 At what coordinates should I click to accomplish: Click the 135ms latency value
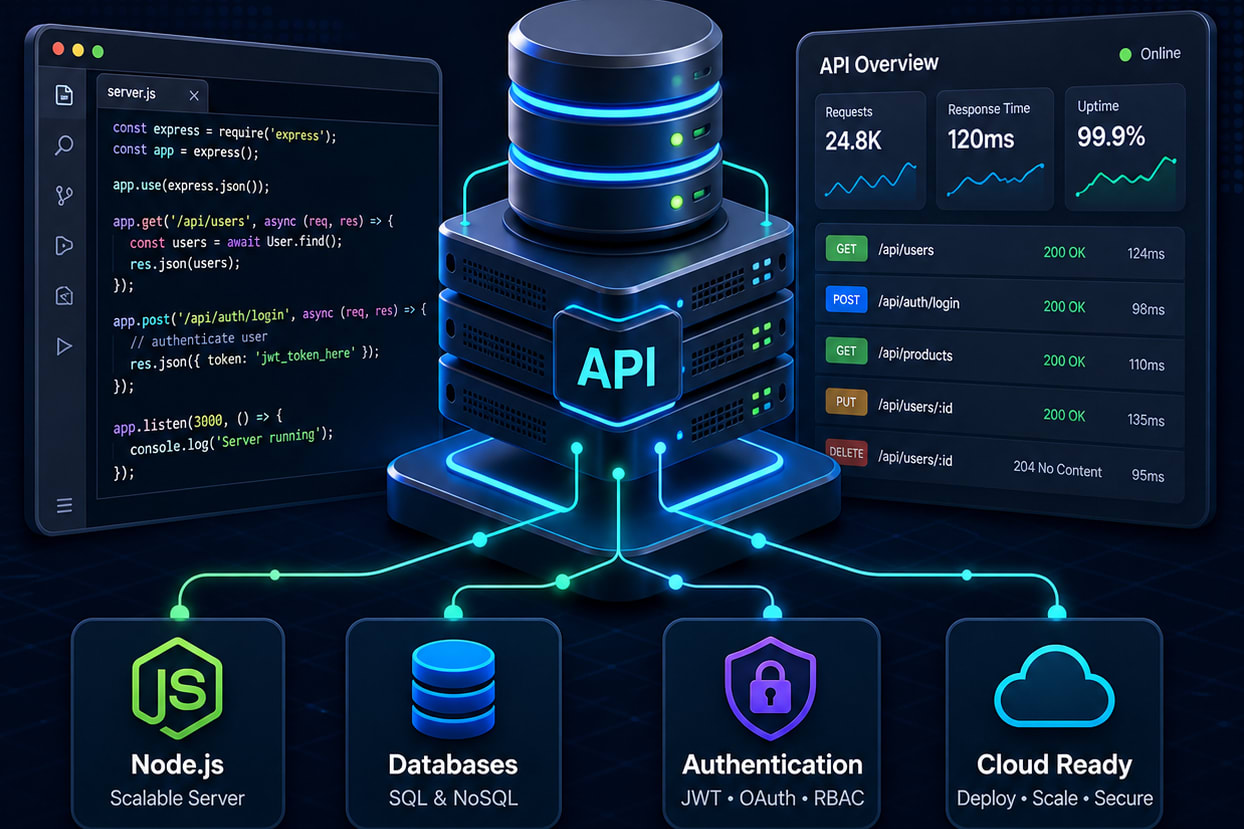(x=1146, y=420)
